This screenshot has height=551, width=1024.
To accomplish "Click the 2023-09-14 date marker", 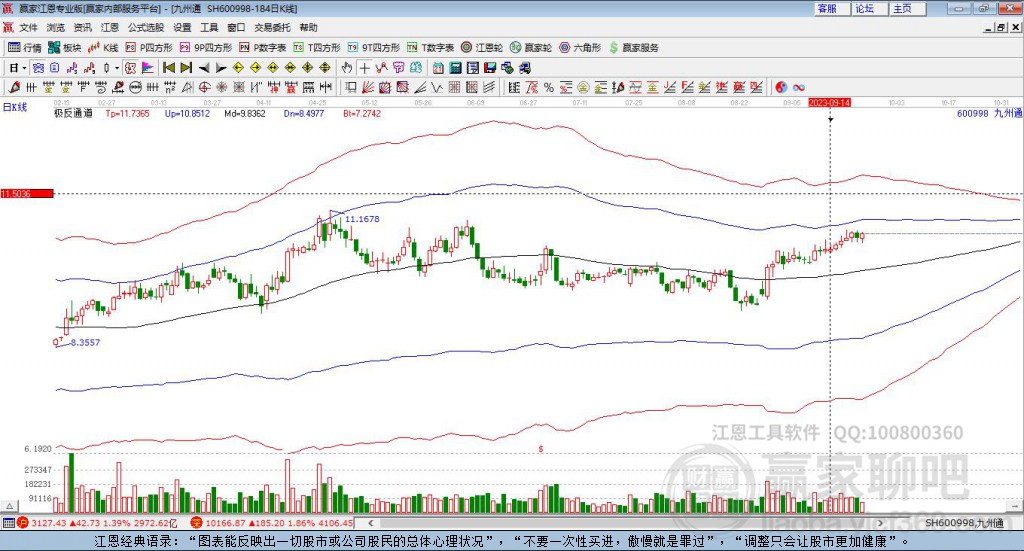I will [x=829, y=103].
